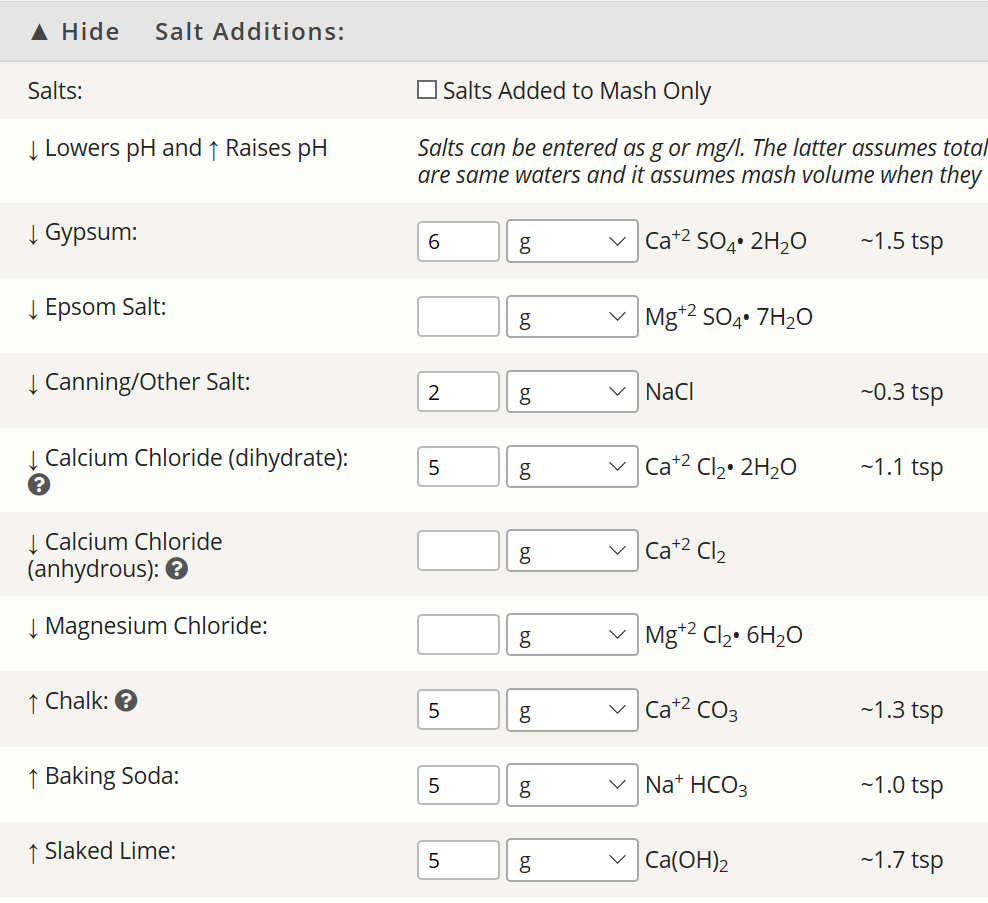Click the Gypsum amount field
Image resolution: width=988 pixels, height=903 pixels.
click(x=458, y=241)
